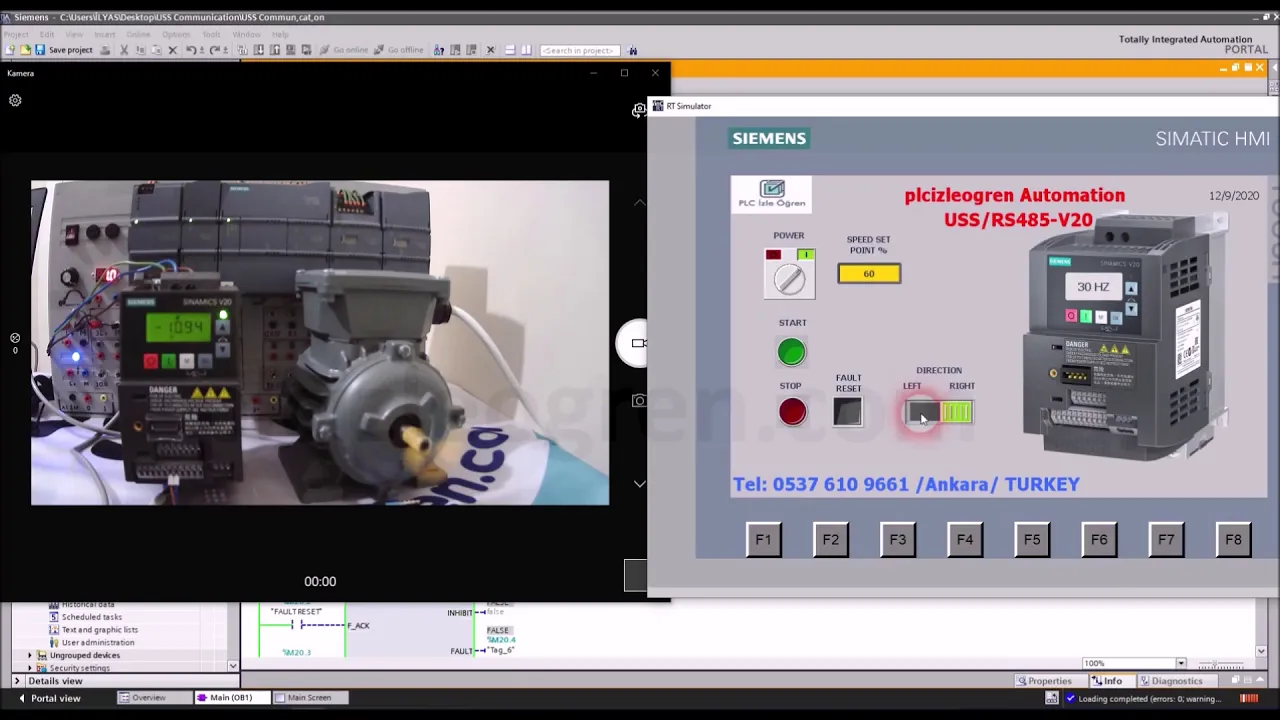Image resolution: width=1280 pixels, height=720 pixels.
Task: Click the %M20.4 tag in ladder editor
Action: click(x=501, y=640)
